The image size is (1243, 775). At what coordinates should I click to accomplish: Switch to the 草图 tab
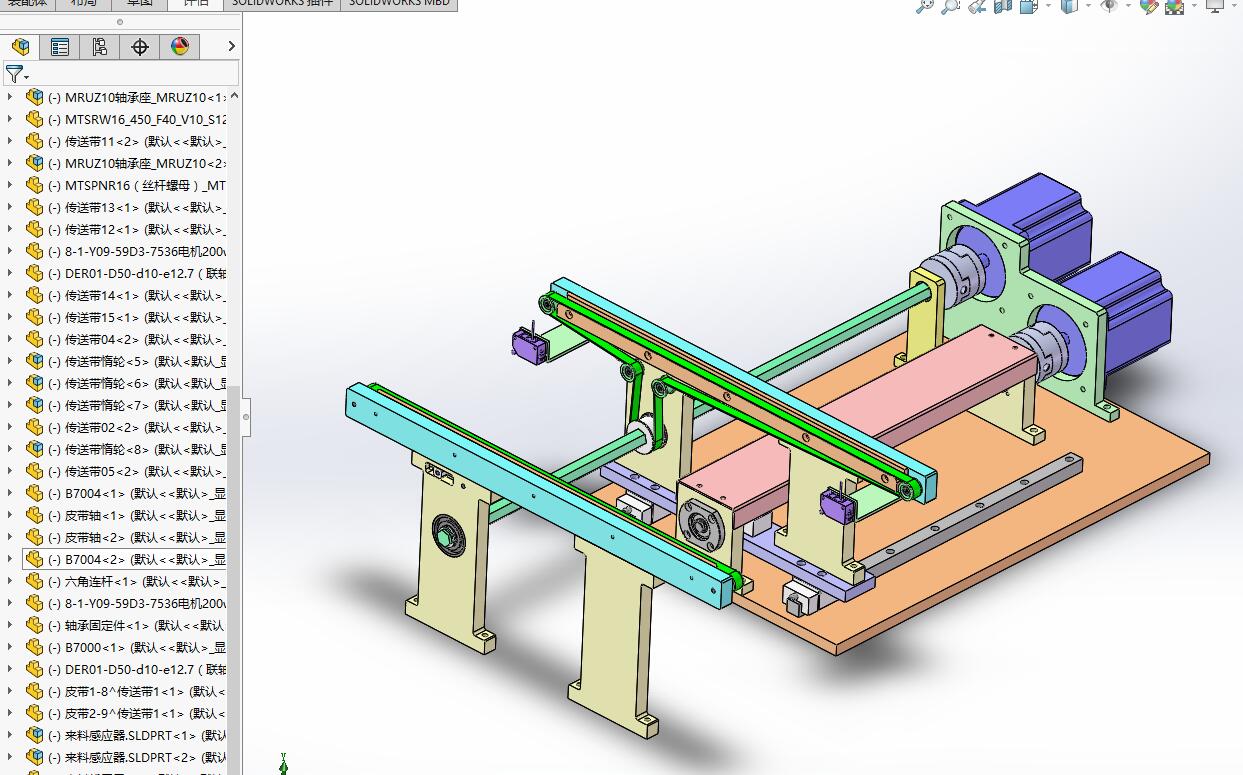click(x=140, y=4)
